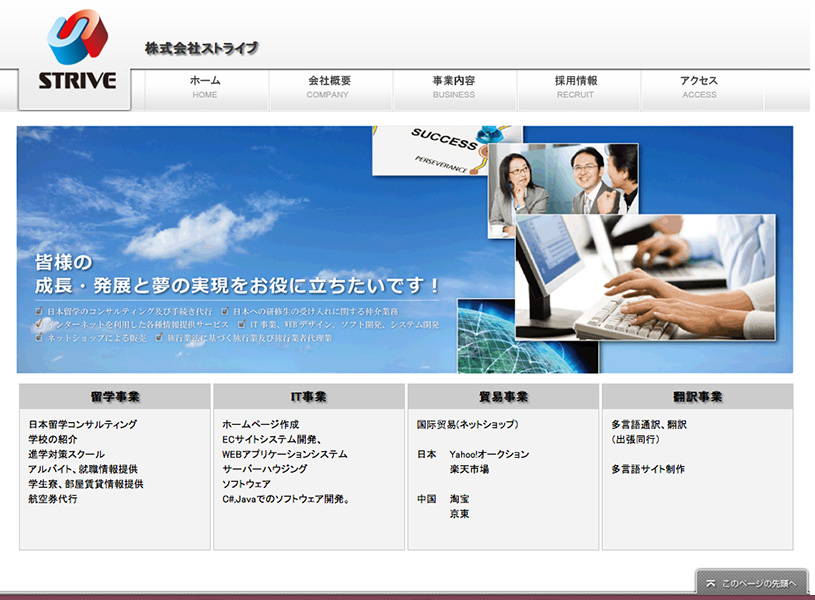Open the 採用情報 RECRUIT menu item
This screenshot has width=815, height=600.
576,88
